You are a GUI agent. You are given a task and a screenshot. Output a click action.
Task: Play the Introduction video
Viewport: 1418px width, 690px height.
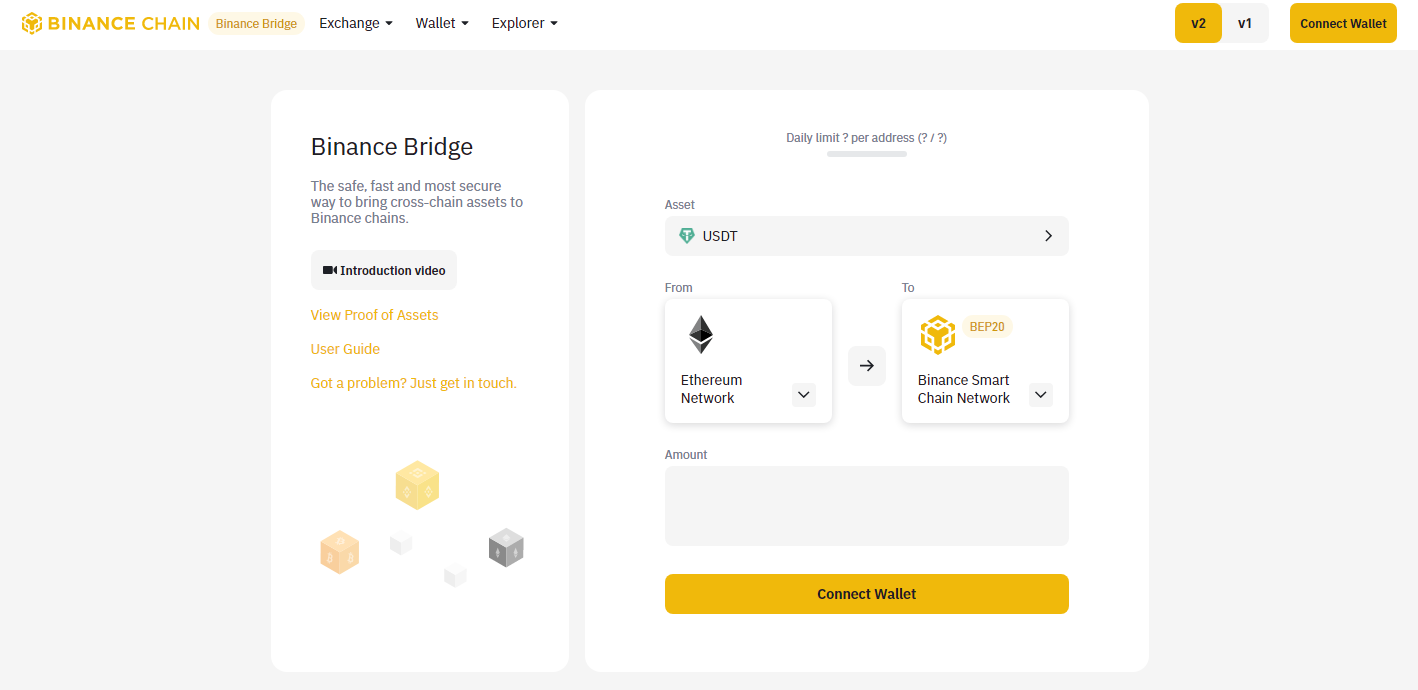pyautogui.click(x=384, y=270)
